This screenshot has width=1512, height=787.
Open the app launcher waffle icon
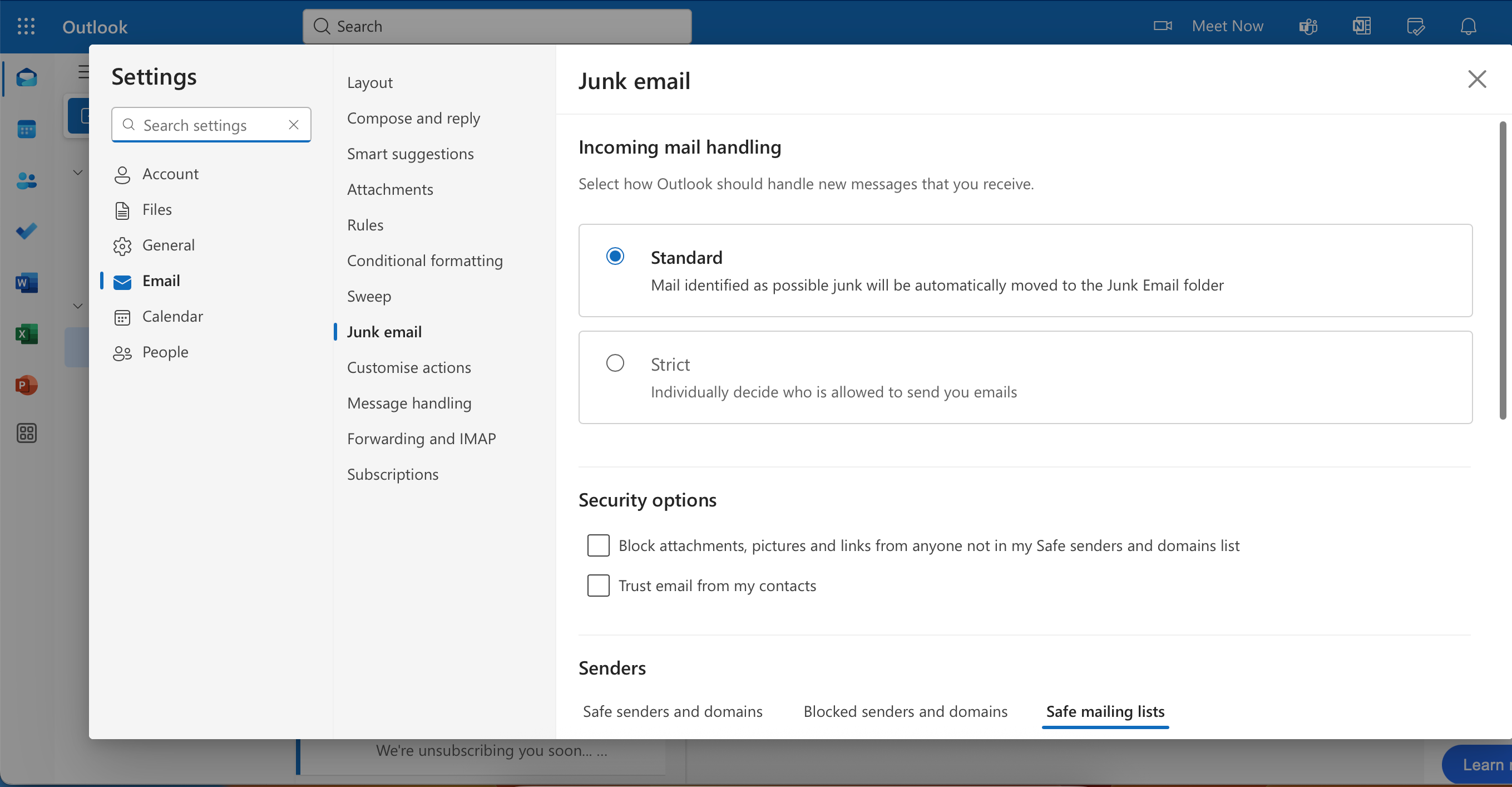coord(26,26)
